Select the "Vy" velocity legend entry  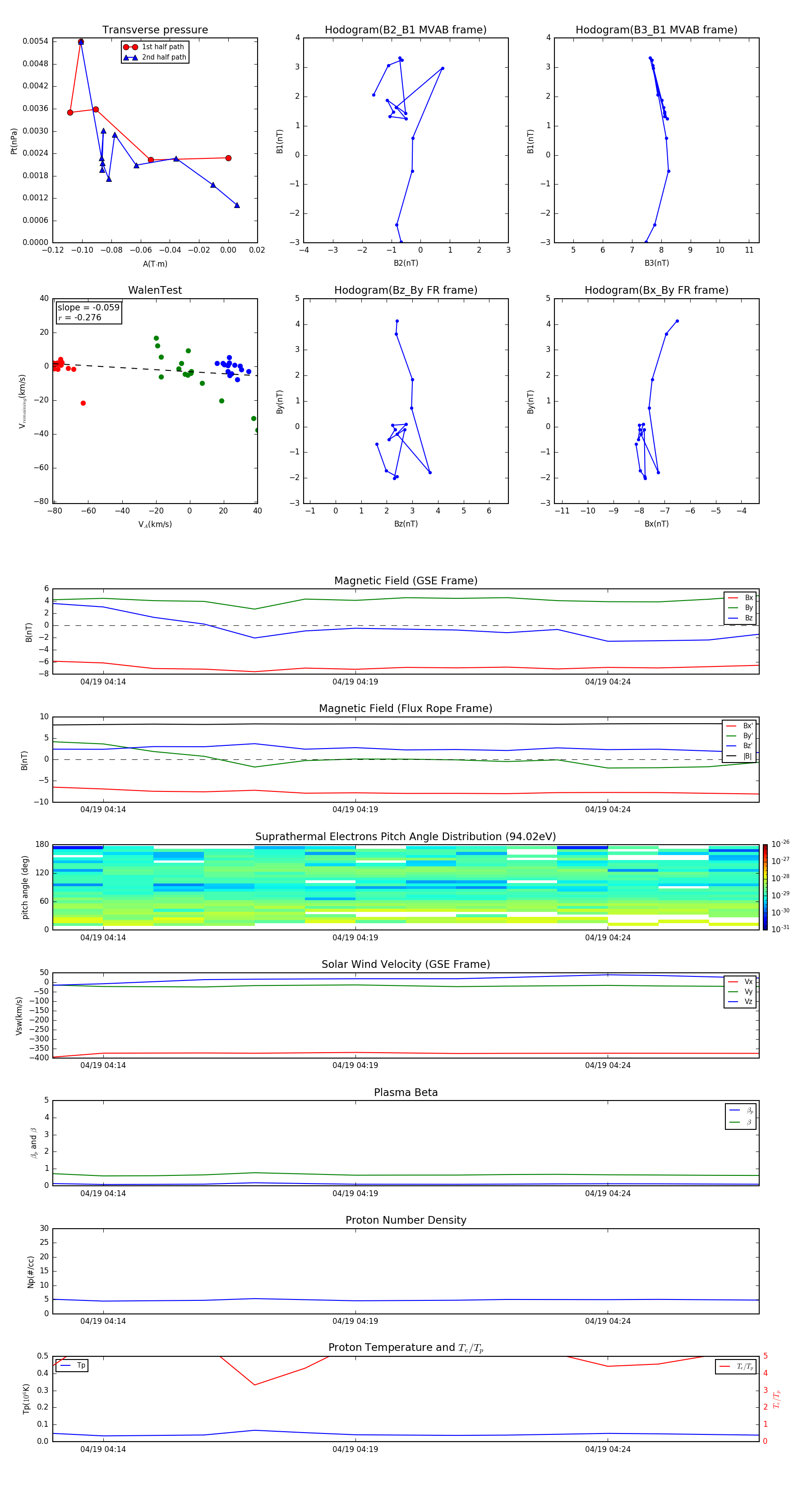click(740, 992)
